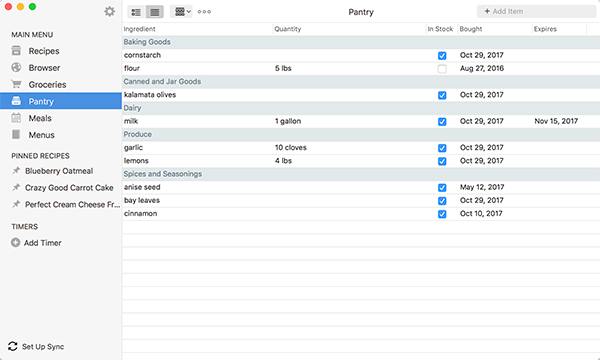Click the Set Up Sync icon
This screenshot has width=600, height=360.
[x=13, y=346]
